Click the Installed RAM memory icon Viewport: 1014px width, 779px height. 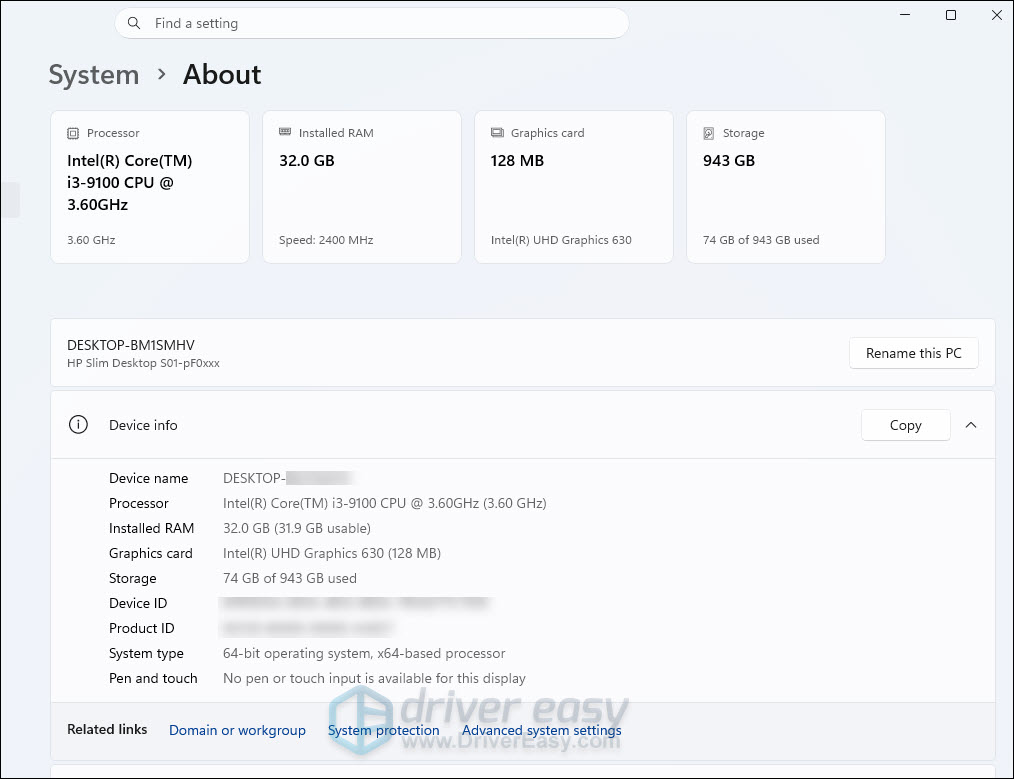(x=285, y=132)
